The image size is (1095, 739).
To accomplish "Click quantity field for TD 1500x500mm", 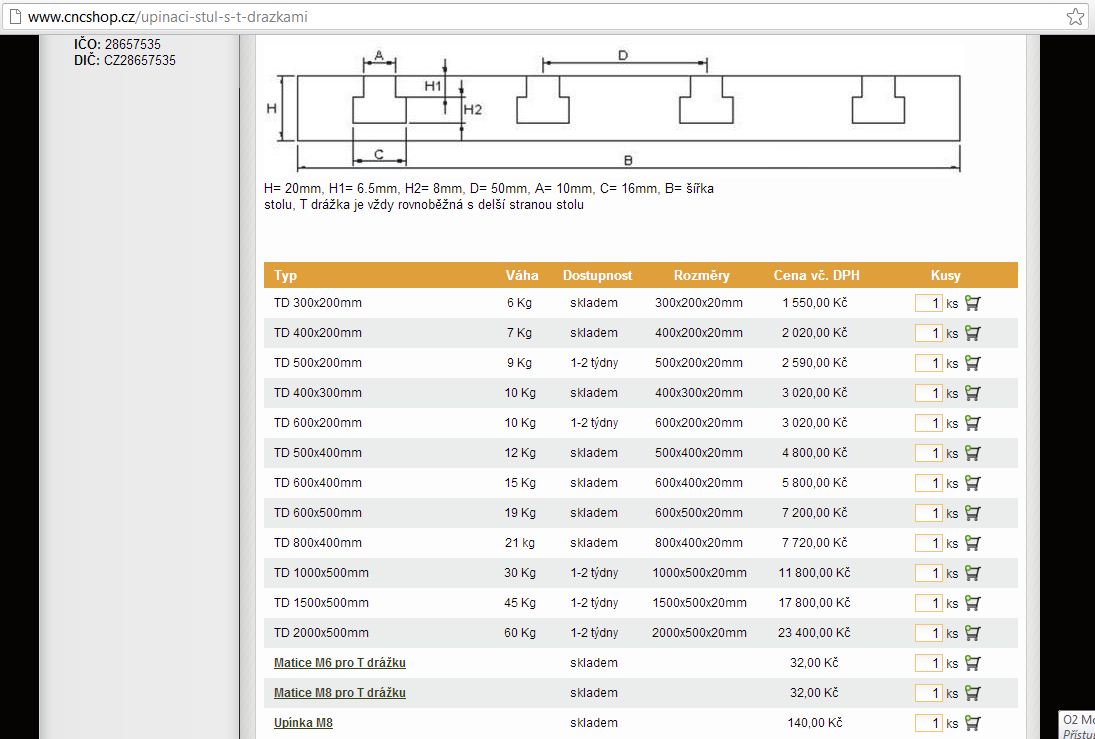I will coord(929,603).
